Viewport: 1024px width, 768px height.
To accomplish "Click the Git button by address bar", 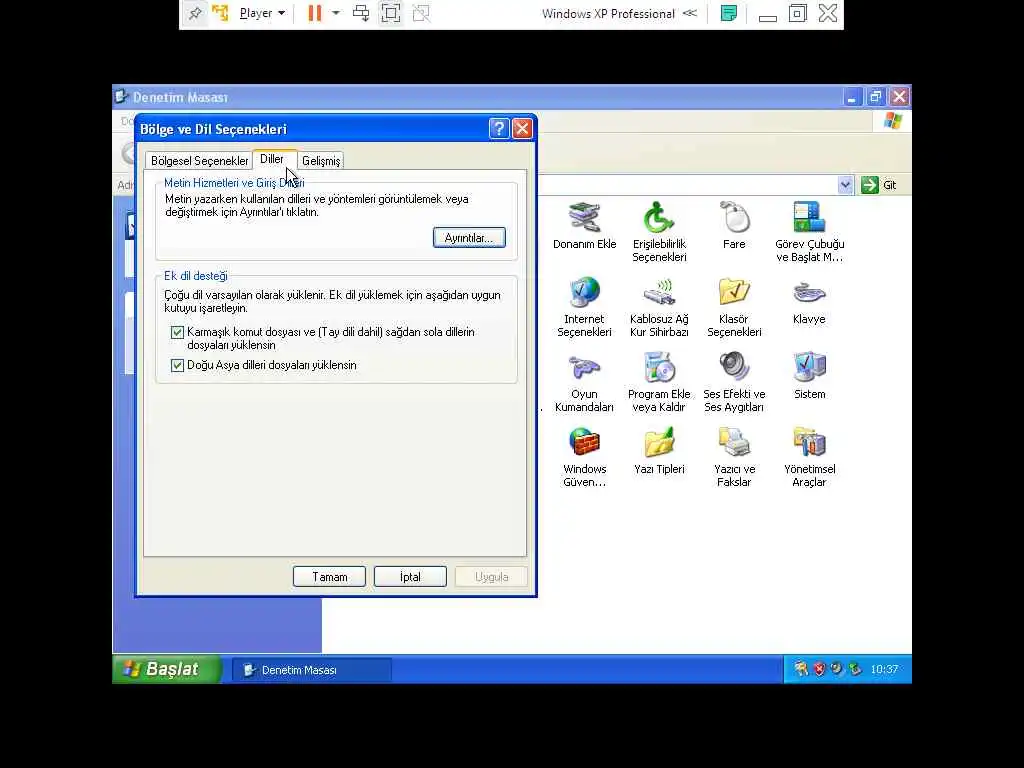I will coord(879,185).
